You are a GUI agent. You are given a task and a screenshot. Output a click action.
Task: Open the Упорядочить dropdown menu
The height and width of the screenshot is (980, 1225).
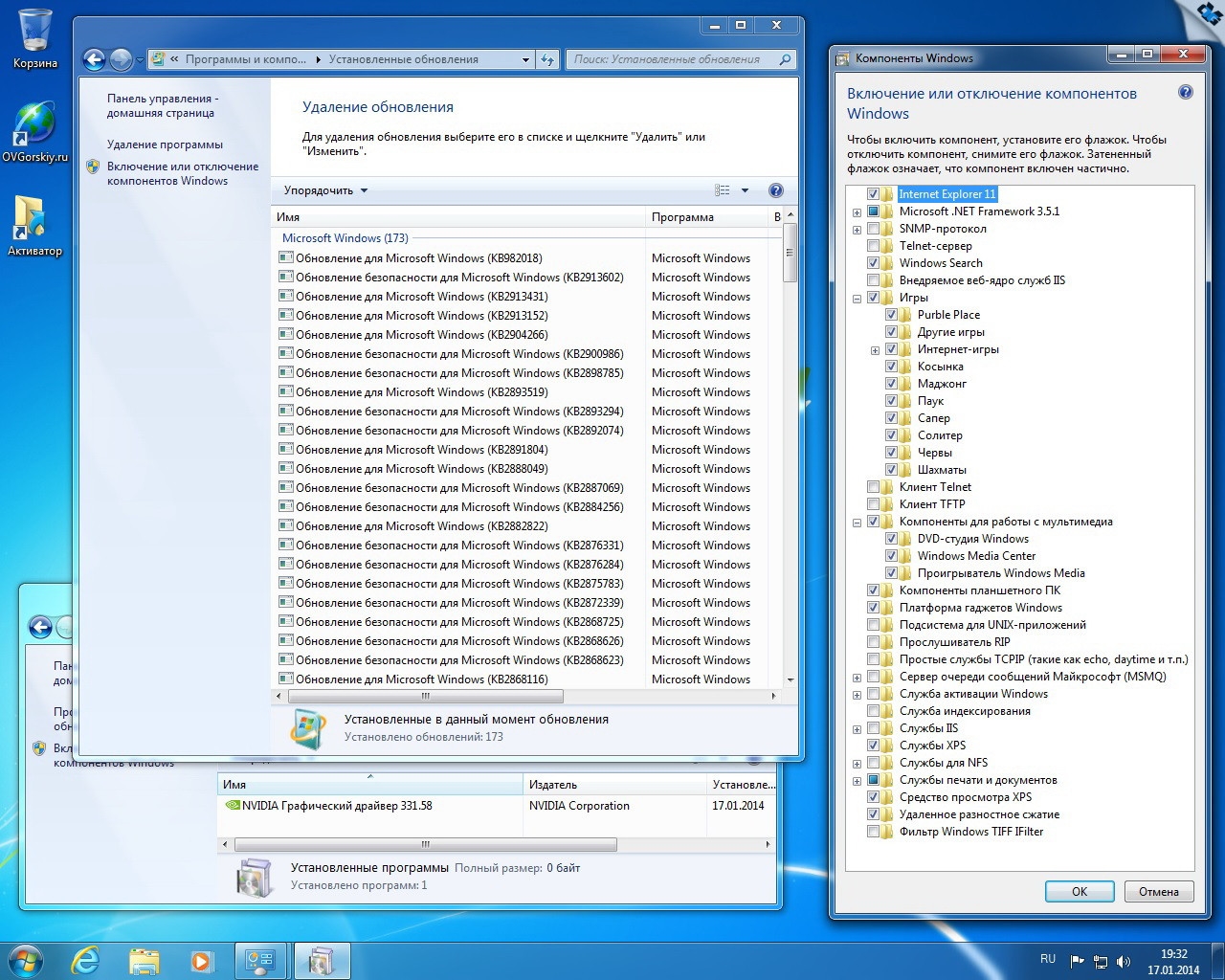click(x=325, y=190)
